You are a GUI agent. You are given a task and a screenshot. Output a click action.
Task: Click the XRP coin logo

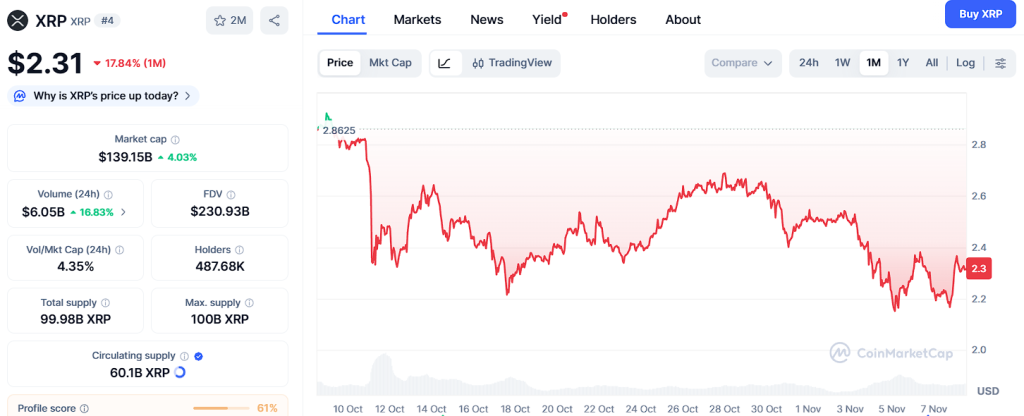[17, 20]
